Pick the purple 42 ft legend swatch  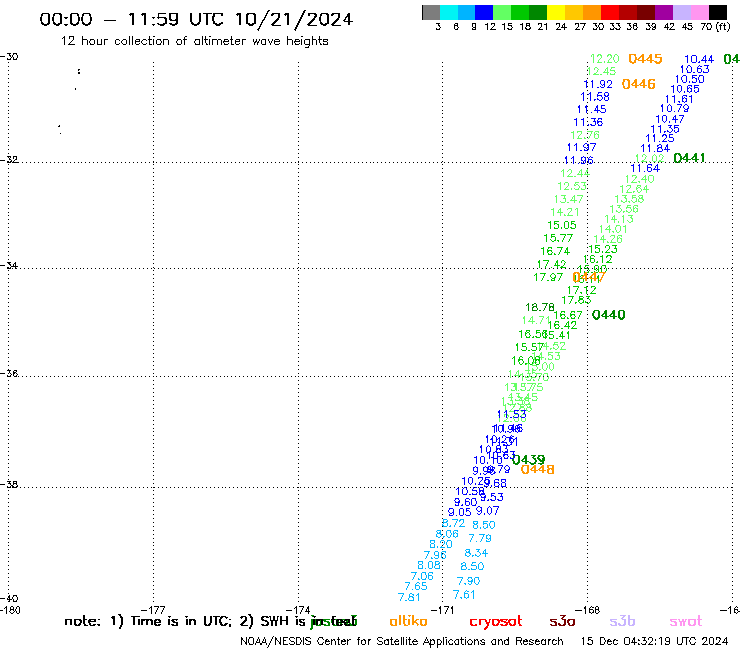664,12
